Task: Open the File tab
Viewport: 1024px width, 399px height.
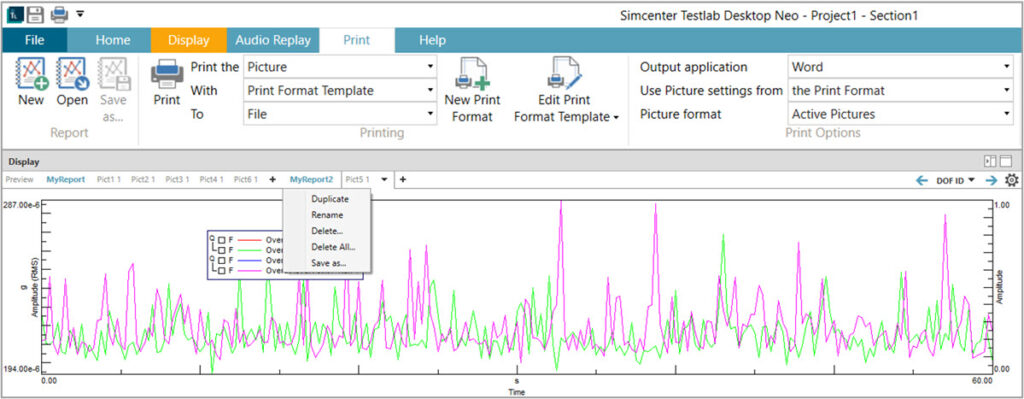Action: pos(35,40)
